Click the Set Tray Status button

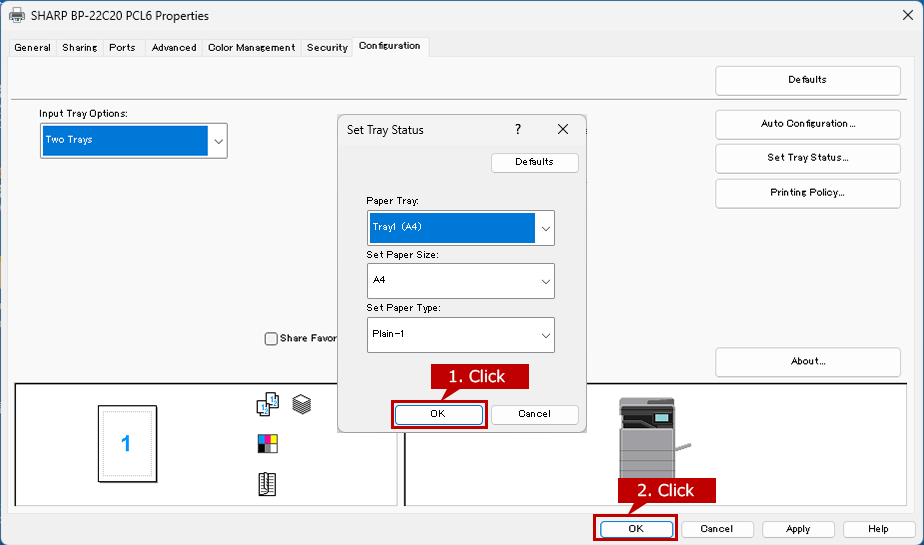[x=807, y=158]
